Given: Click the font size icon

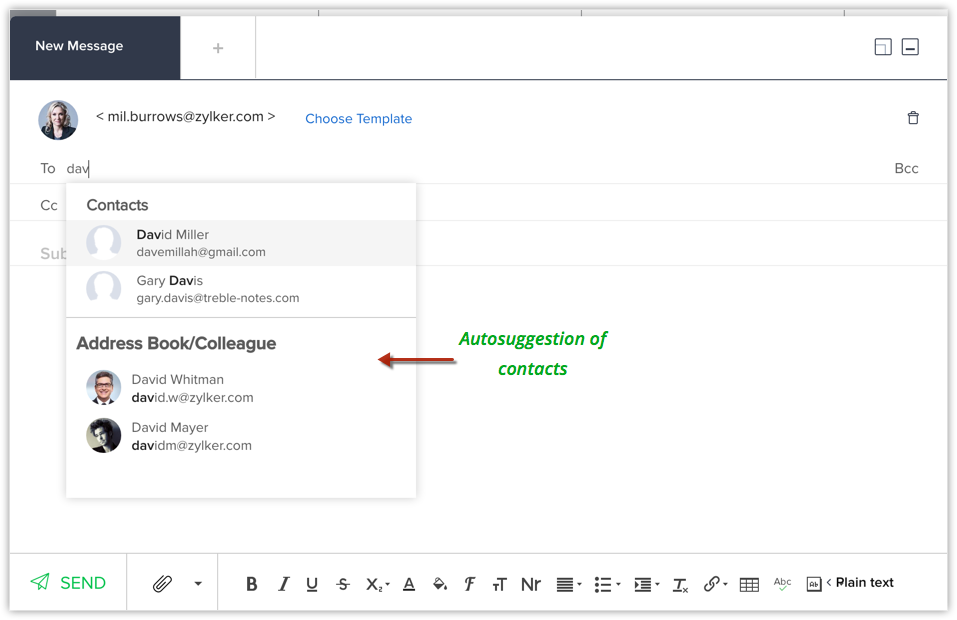Looking at the screenshot, I should (x=499, y=584).
